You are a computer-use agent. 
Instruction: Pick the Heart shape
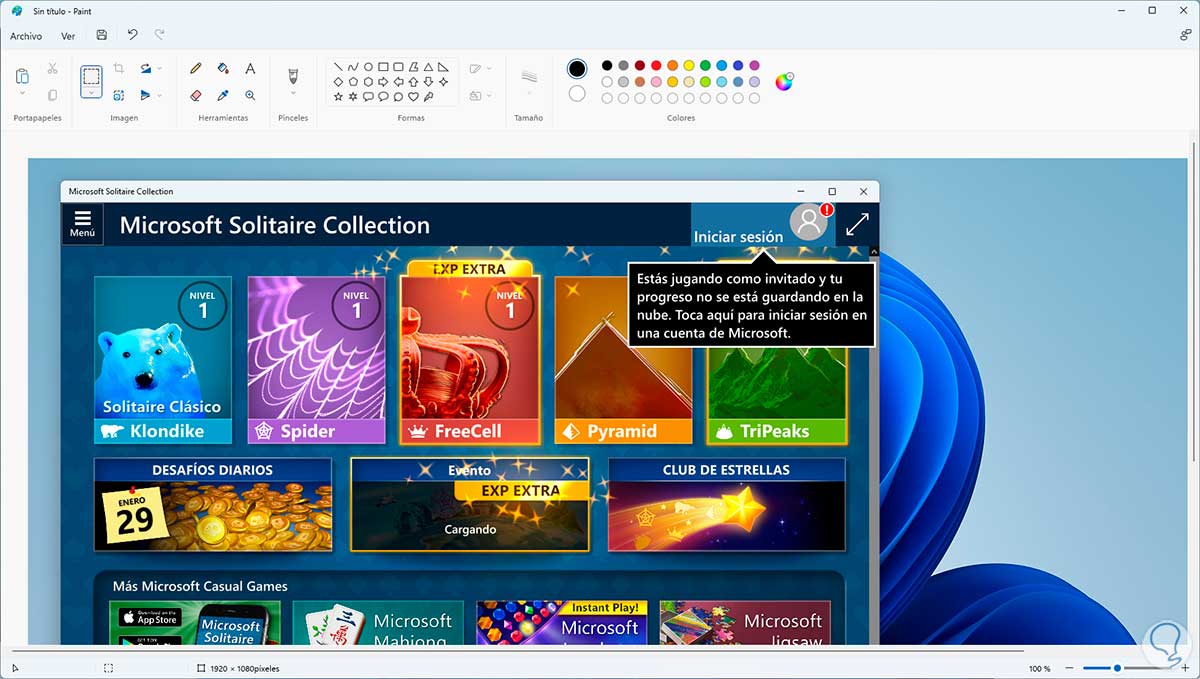click(x=413, y=96)
